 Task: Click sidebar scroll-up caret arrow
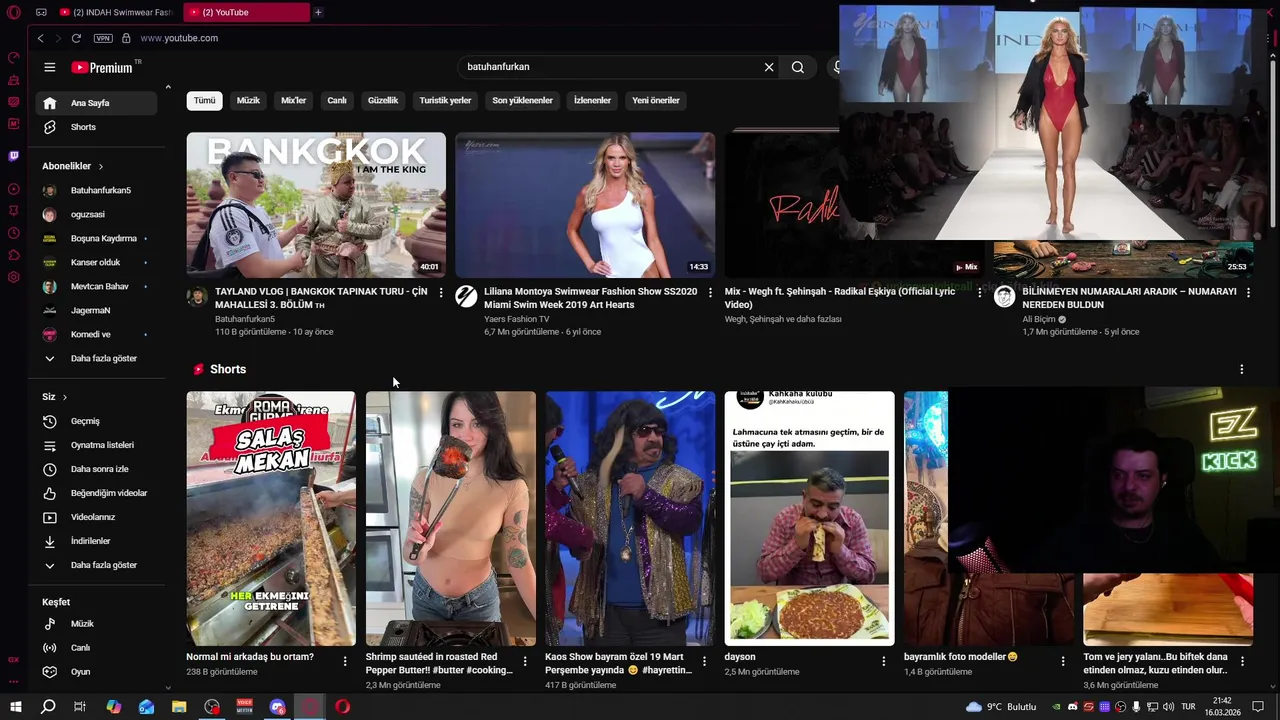tap(168, 88)
